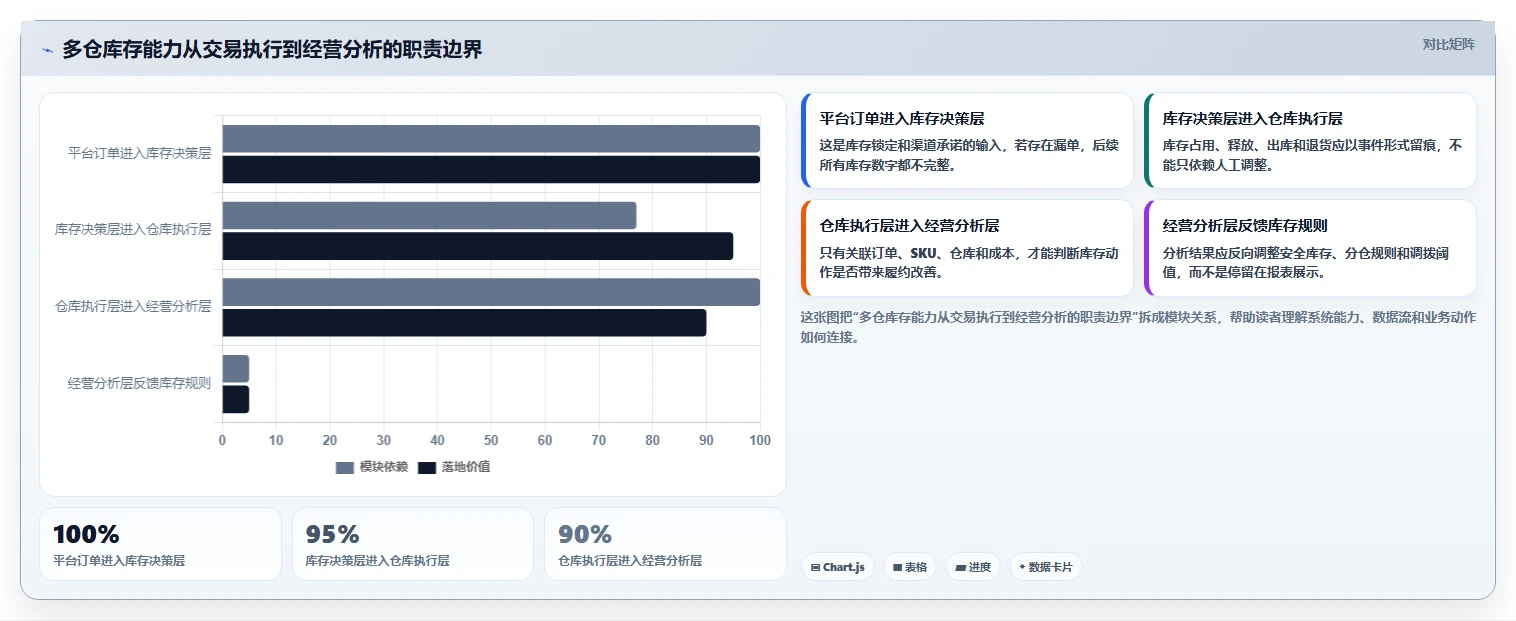Click the lightning icon beside the title

[x=47, y=50]
